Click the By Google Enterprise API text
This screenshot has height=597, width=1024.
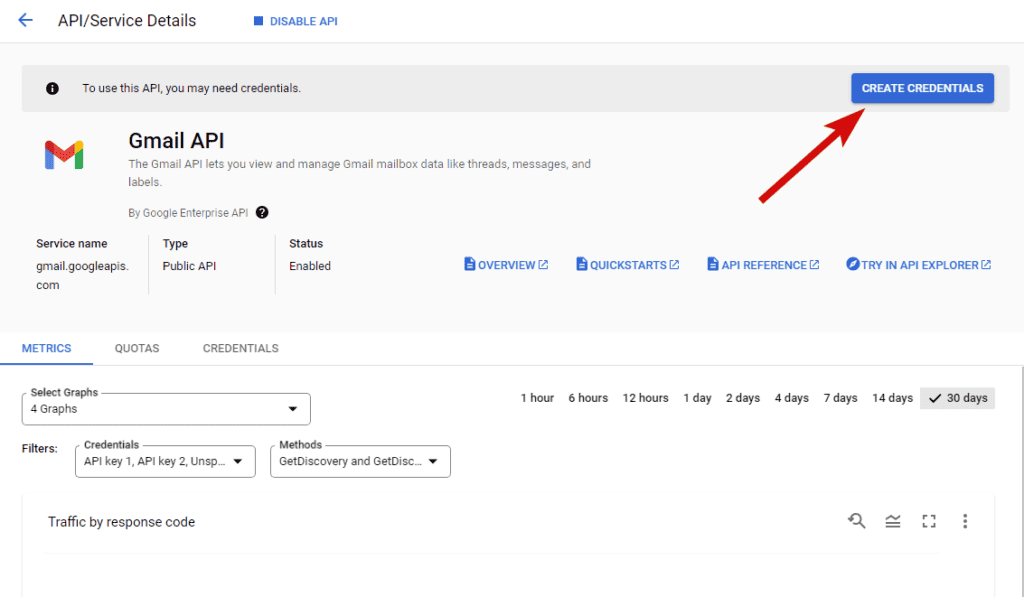pyautogui.click(x=188, y=213)
